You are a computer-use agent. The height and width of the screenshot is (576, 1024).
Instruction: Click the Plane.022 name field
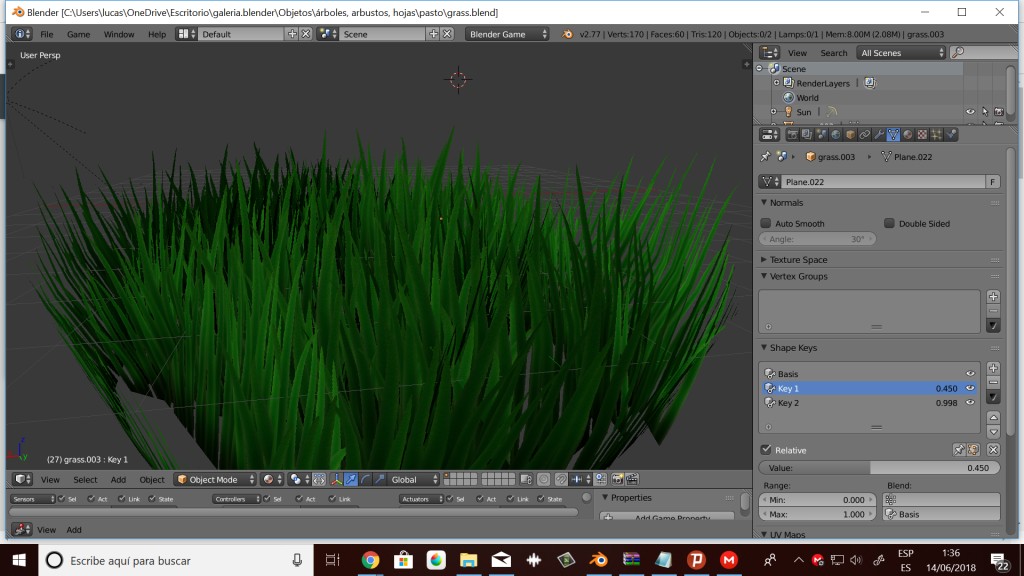click(880, 181)
